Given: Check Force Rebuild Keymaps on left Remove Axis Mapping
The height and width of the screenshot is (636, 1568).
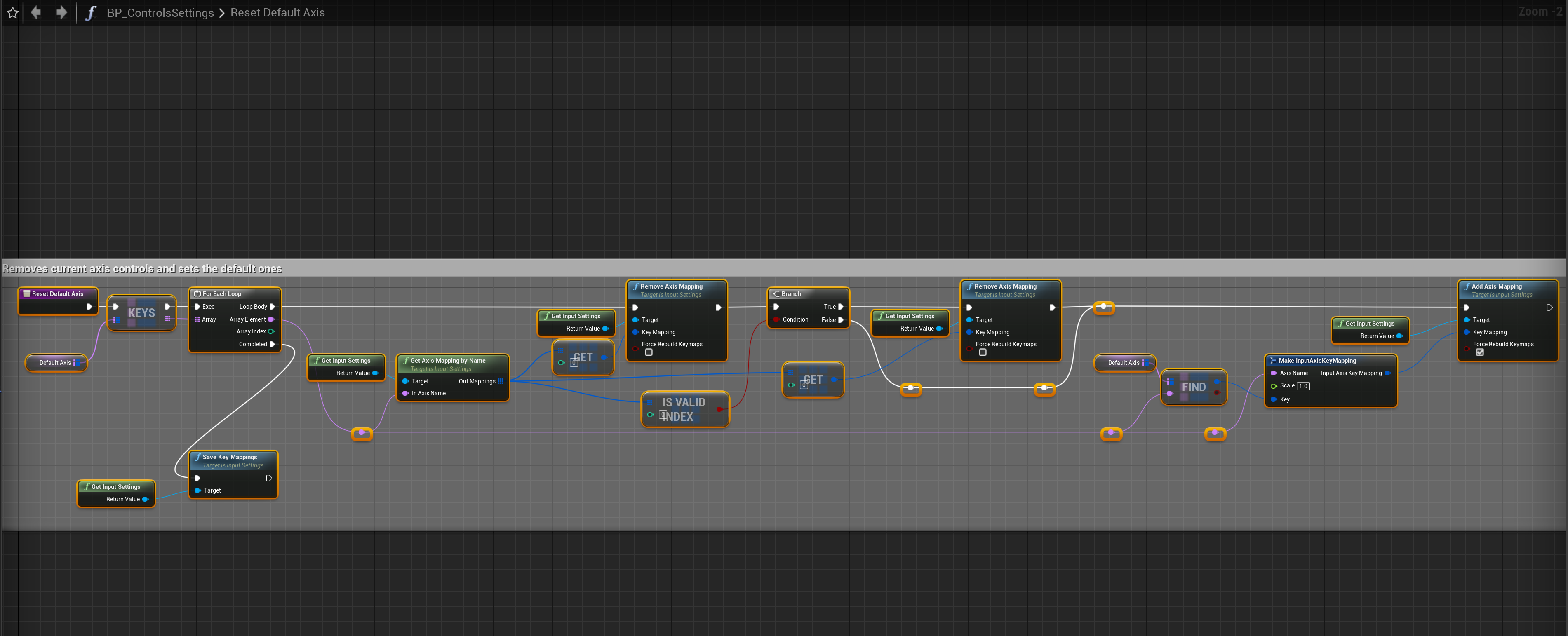Looking at the screenshot, I should point(649,352).
